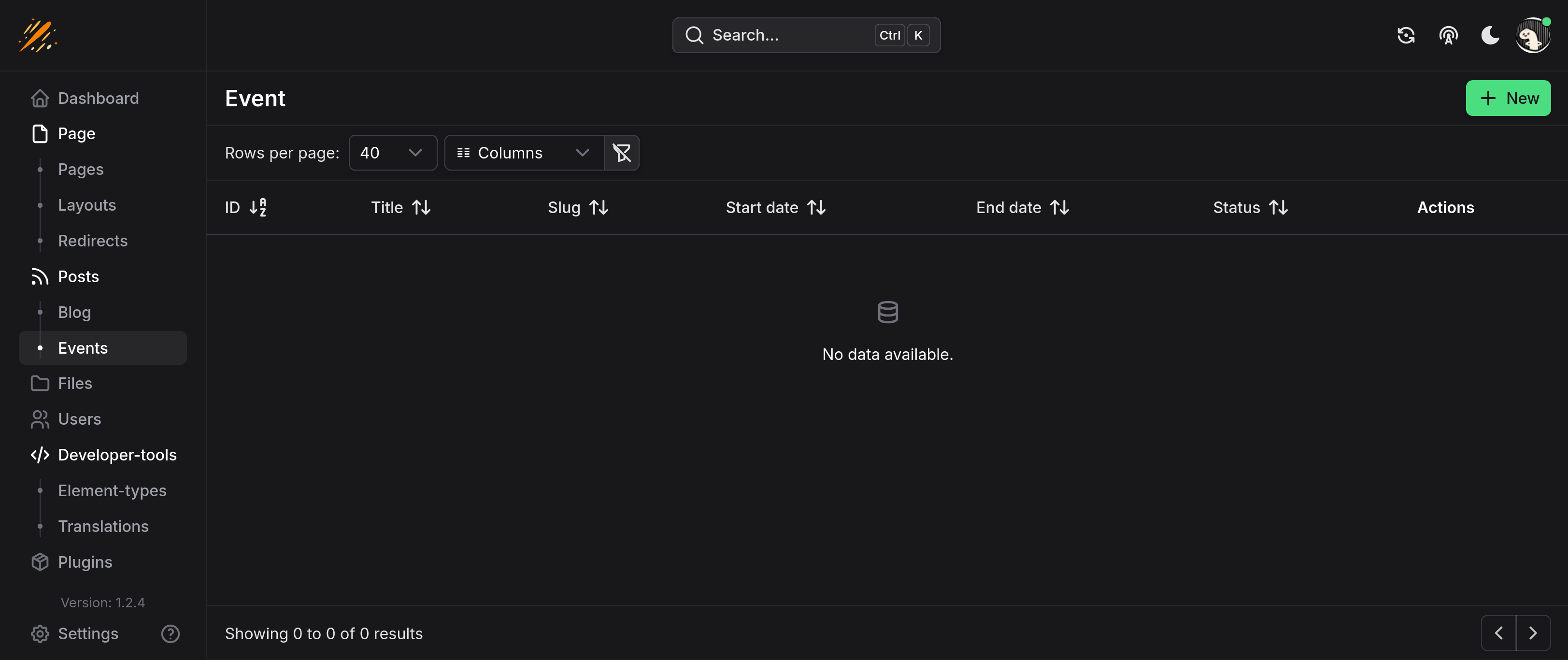This screenshot has height=660, width=1568.
Task: Sort by Start date arrows icon
Action: click(816, 208)
